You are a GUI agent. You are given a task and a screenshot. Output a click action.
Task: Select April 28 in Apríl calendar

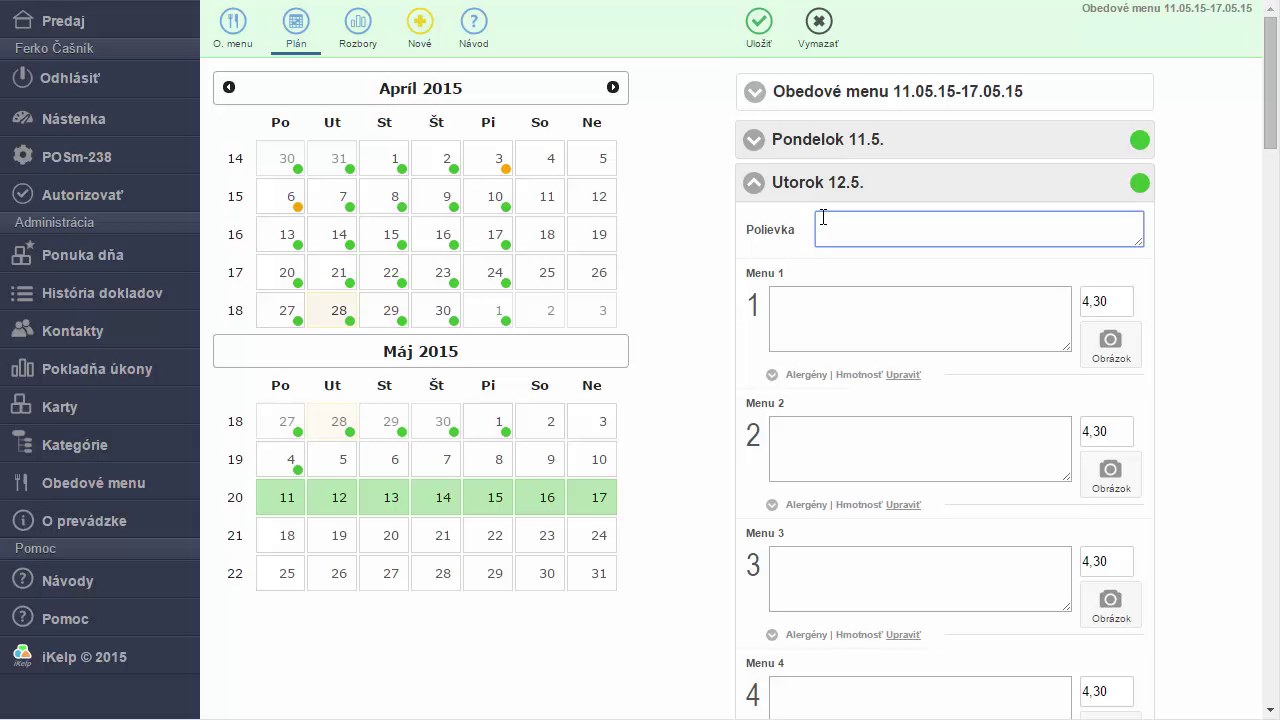click(x=333, y=310)
